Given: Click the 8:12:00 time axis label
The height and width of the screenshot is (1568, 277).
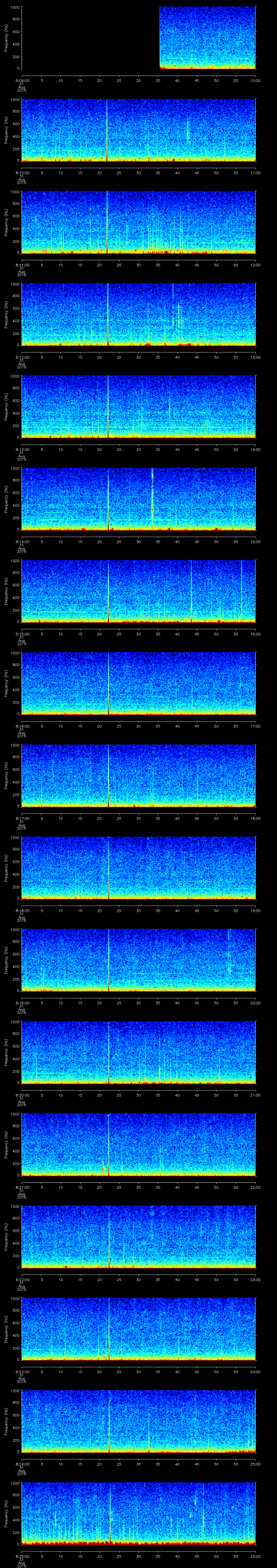Looking at the screenshot, I should click(x=22, y=357).
